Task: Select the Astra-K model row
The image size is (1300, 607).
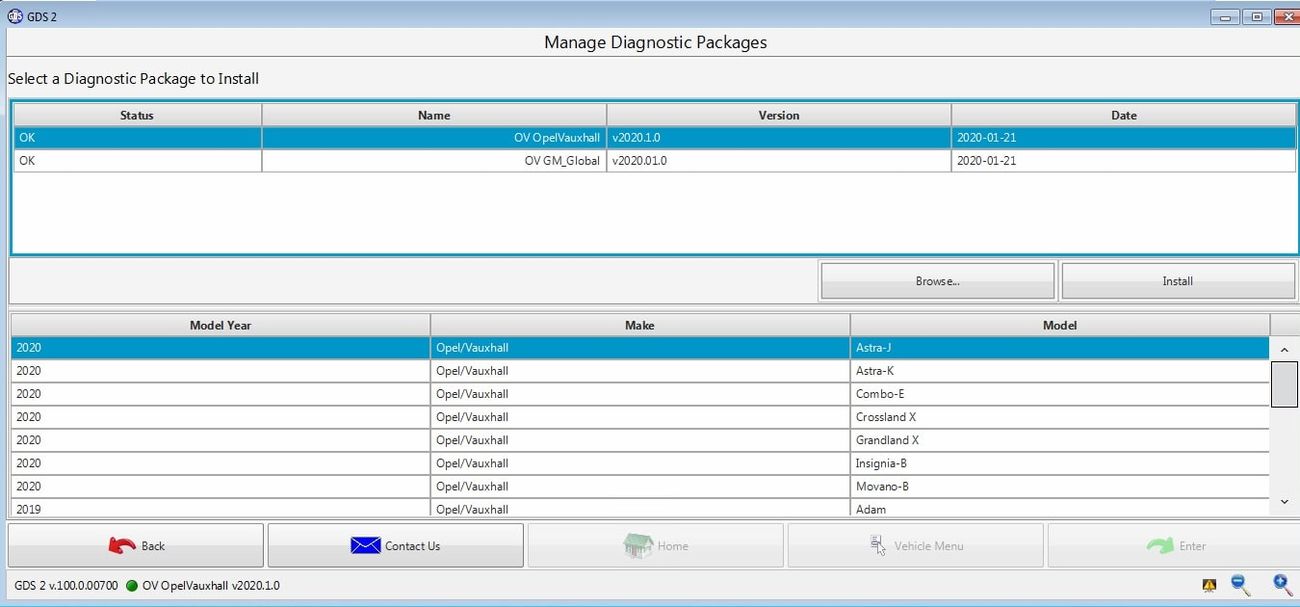Action: coord(640,371)
